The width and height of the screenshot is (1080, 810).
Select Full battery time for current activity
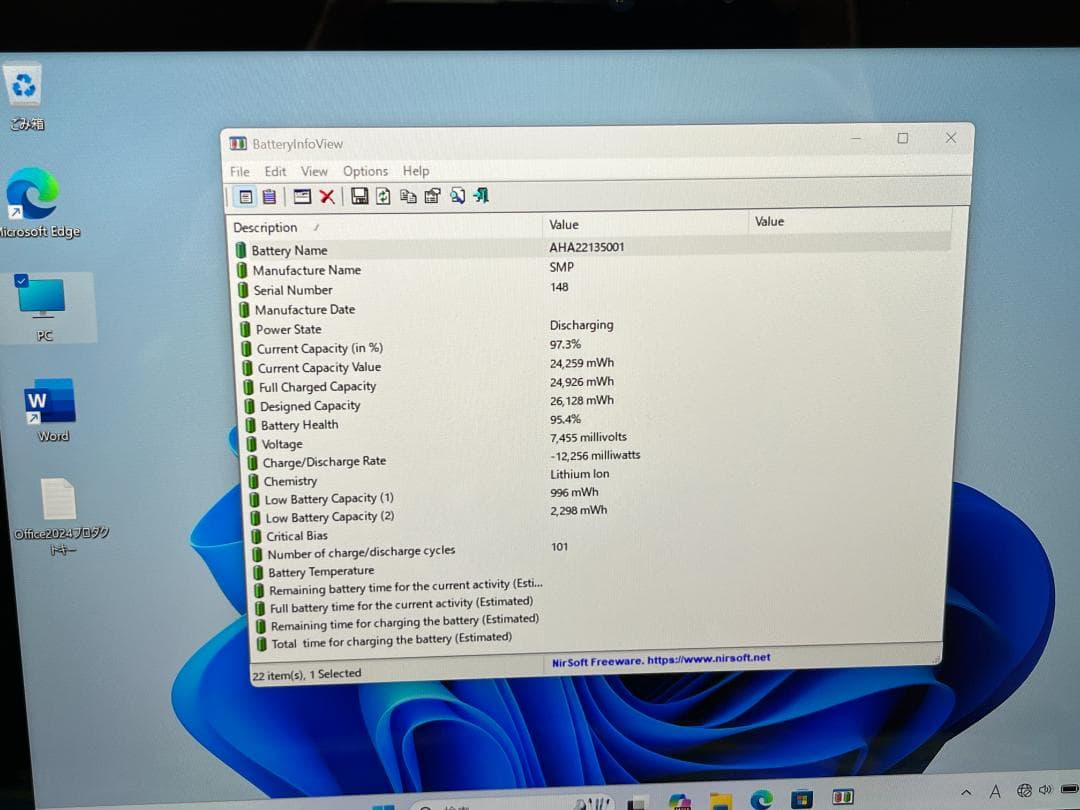click(x=600, y=605)
